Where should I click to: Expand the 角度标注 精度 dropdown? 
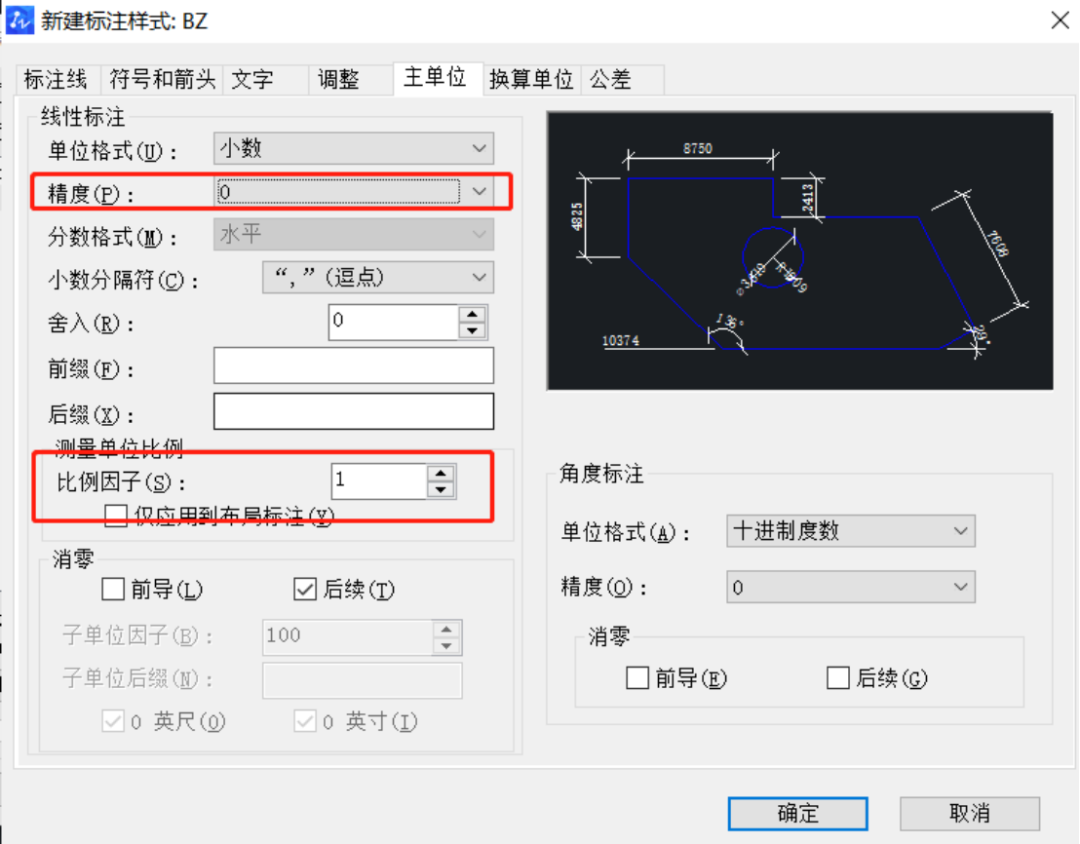[962, 587]
